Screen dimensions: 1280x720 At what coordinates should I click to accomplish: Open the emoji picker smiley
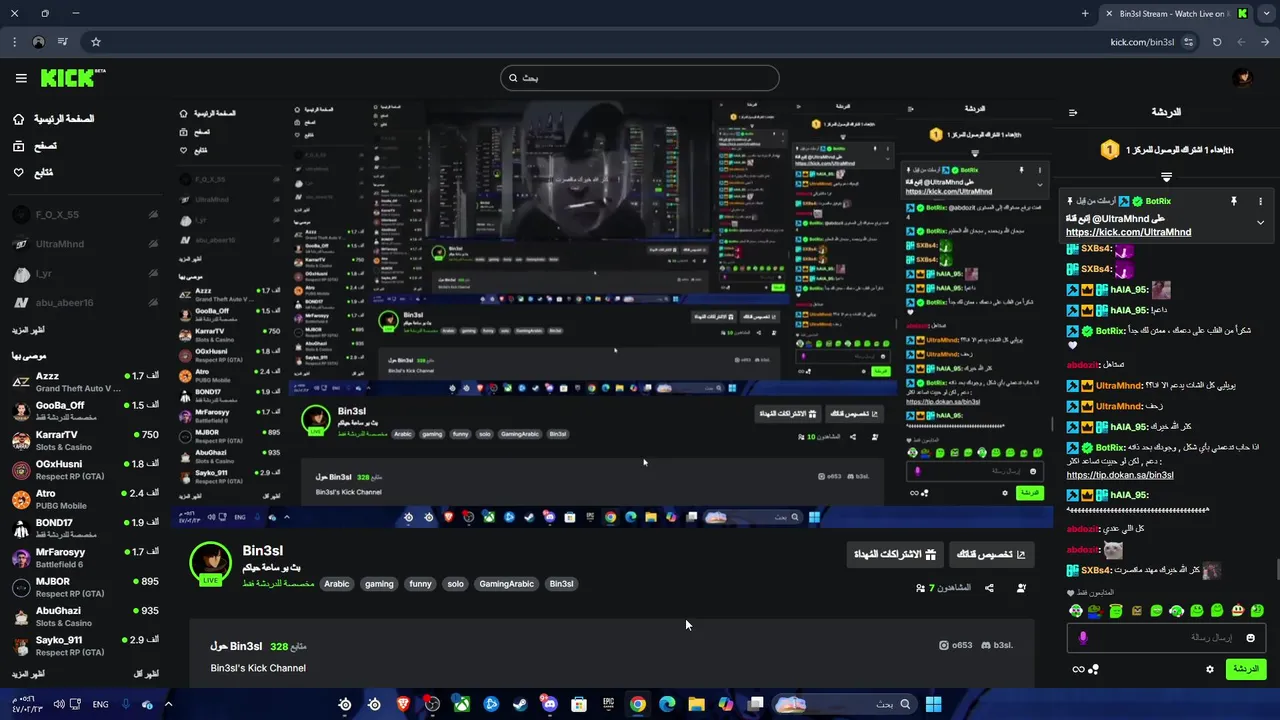click(1250, 637)
